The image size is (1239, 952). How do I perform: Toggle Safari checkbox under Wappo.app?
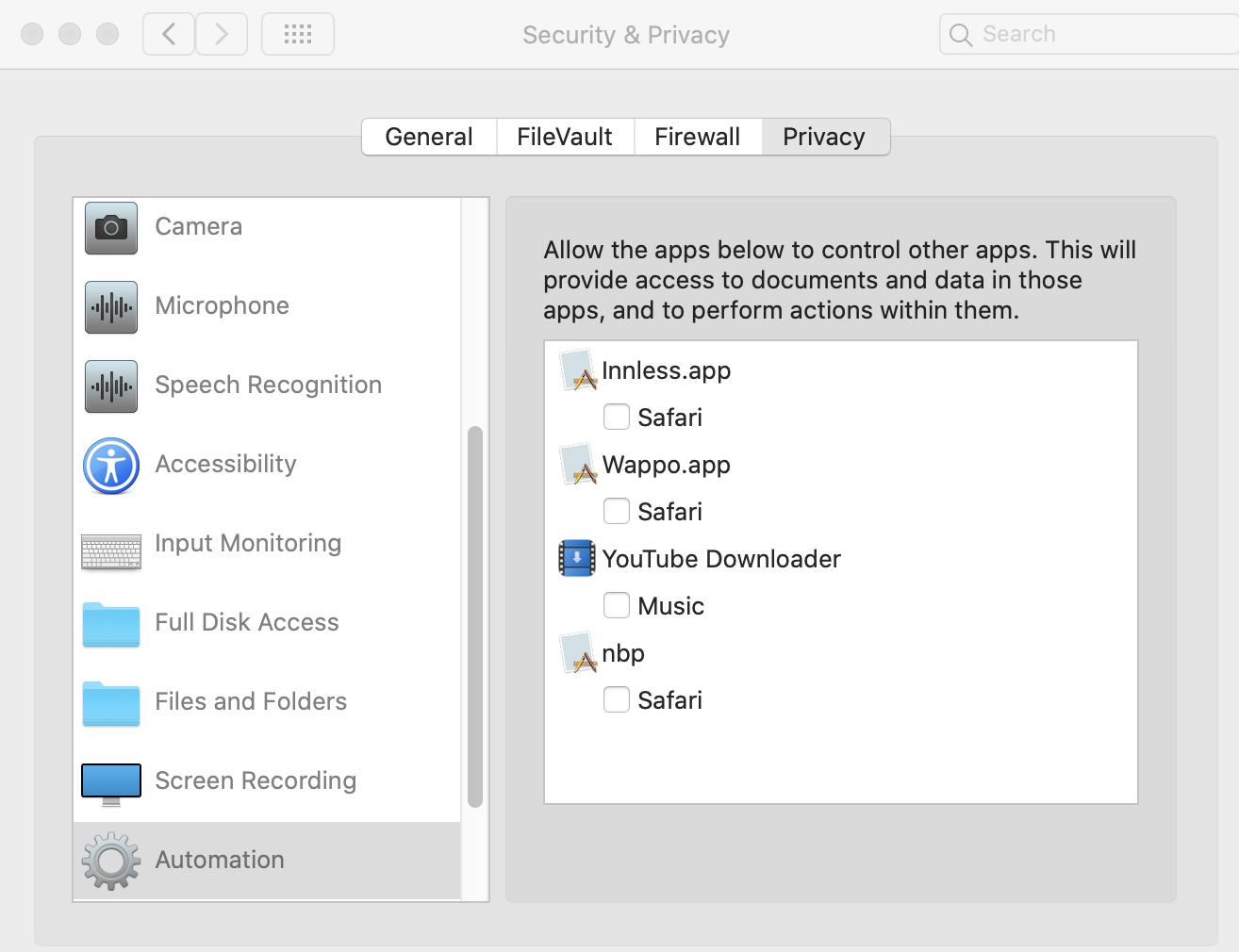[x=617, y=511]
